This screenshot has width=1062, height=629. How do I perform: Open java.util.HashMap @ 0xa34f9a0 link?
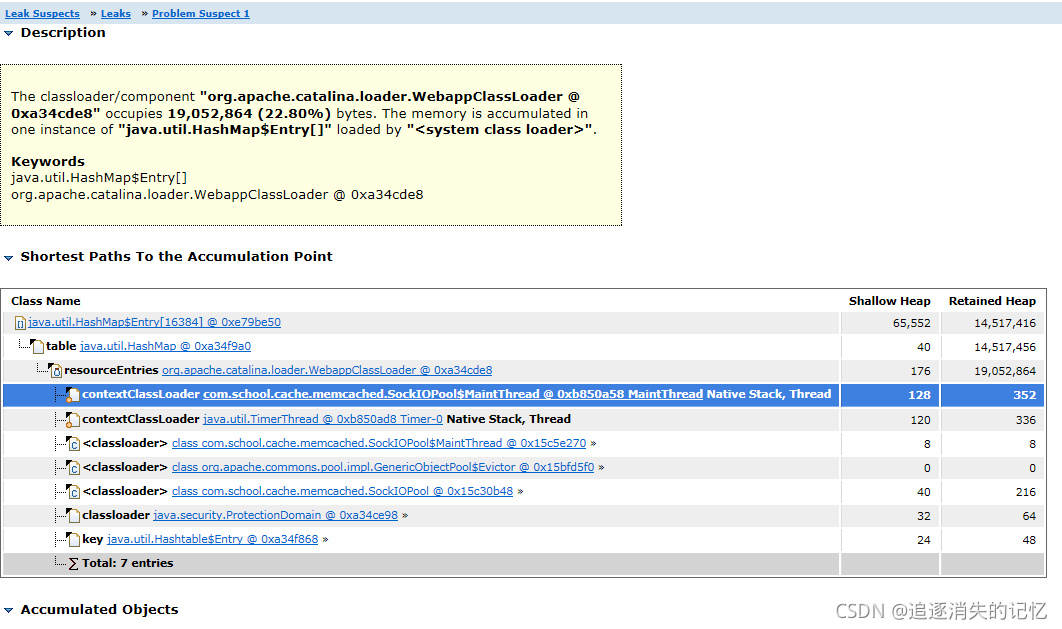(x=165, y=346)
